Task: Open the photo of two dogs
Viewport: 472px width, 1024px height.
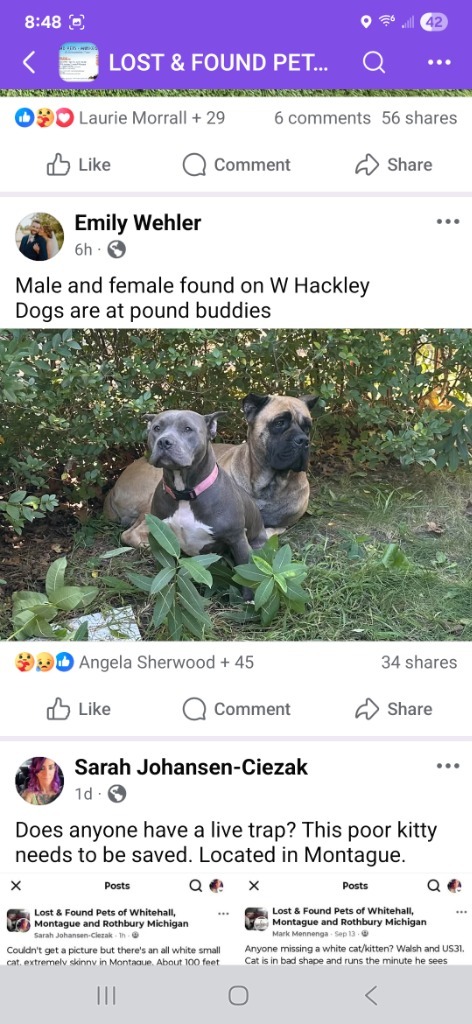Action: 236,485
